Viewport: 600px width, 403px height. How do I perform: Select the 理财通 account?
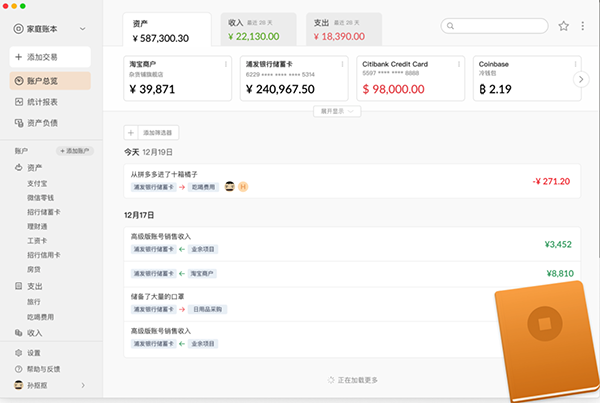pos(37,227)
